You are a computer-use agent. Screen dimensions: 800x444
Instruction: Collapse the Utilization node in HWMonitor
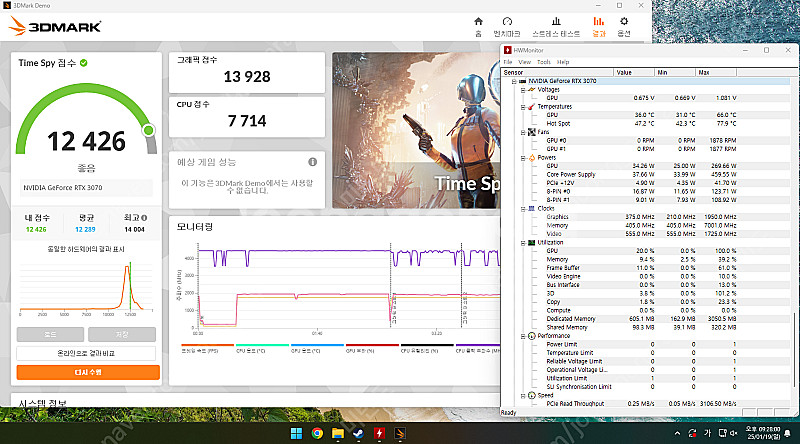(523, 243)
